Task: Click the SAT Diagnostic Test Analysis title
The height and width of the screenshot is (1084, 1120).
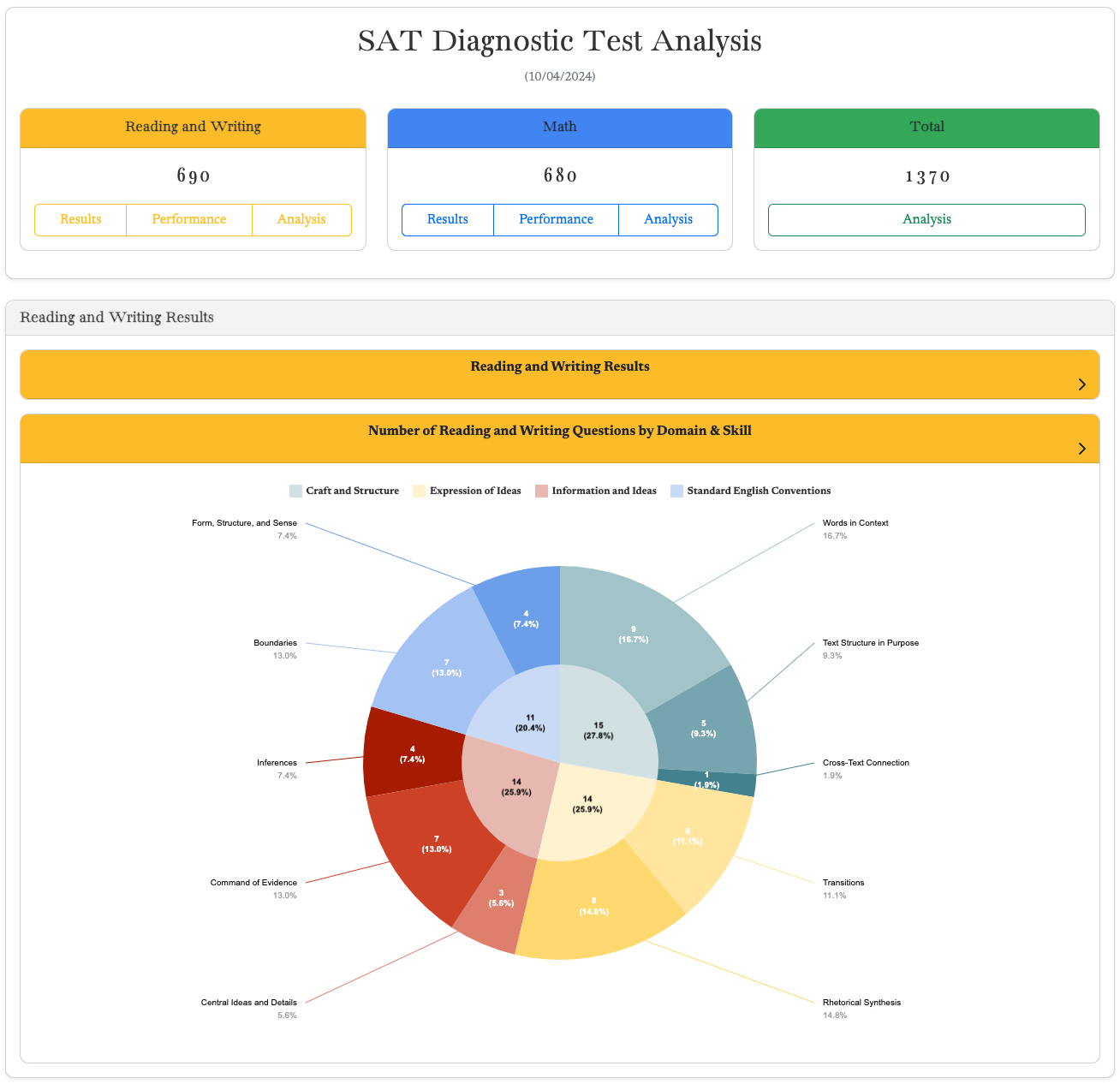Action: (x=560, y=40)
